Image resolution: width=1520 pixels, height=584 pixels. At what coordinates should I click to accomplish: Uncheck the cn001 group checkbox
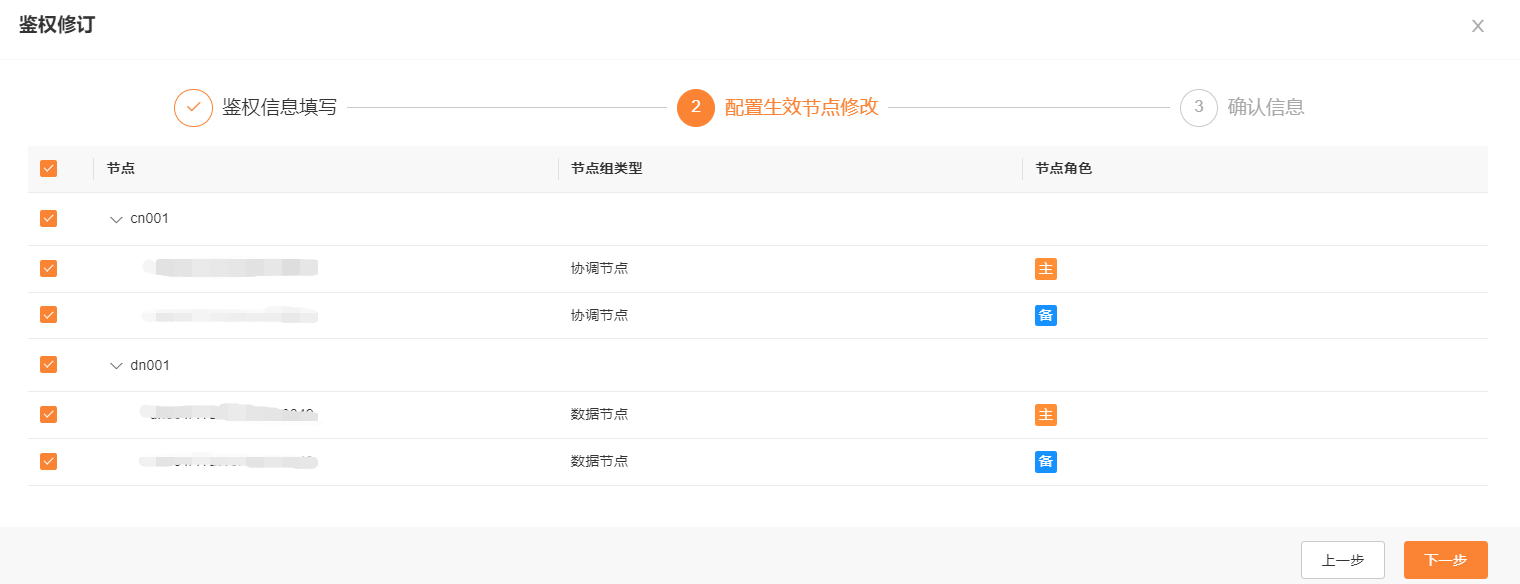pos(48,218)
